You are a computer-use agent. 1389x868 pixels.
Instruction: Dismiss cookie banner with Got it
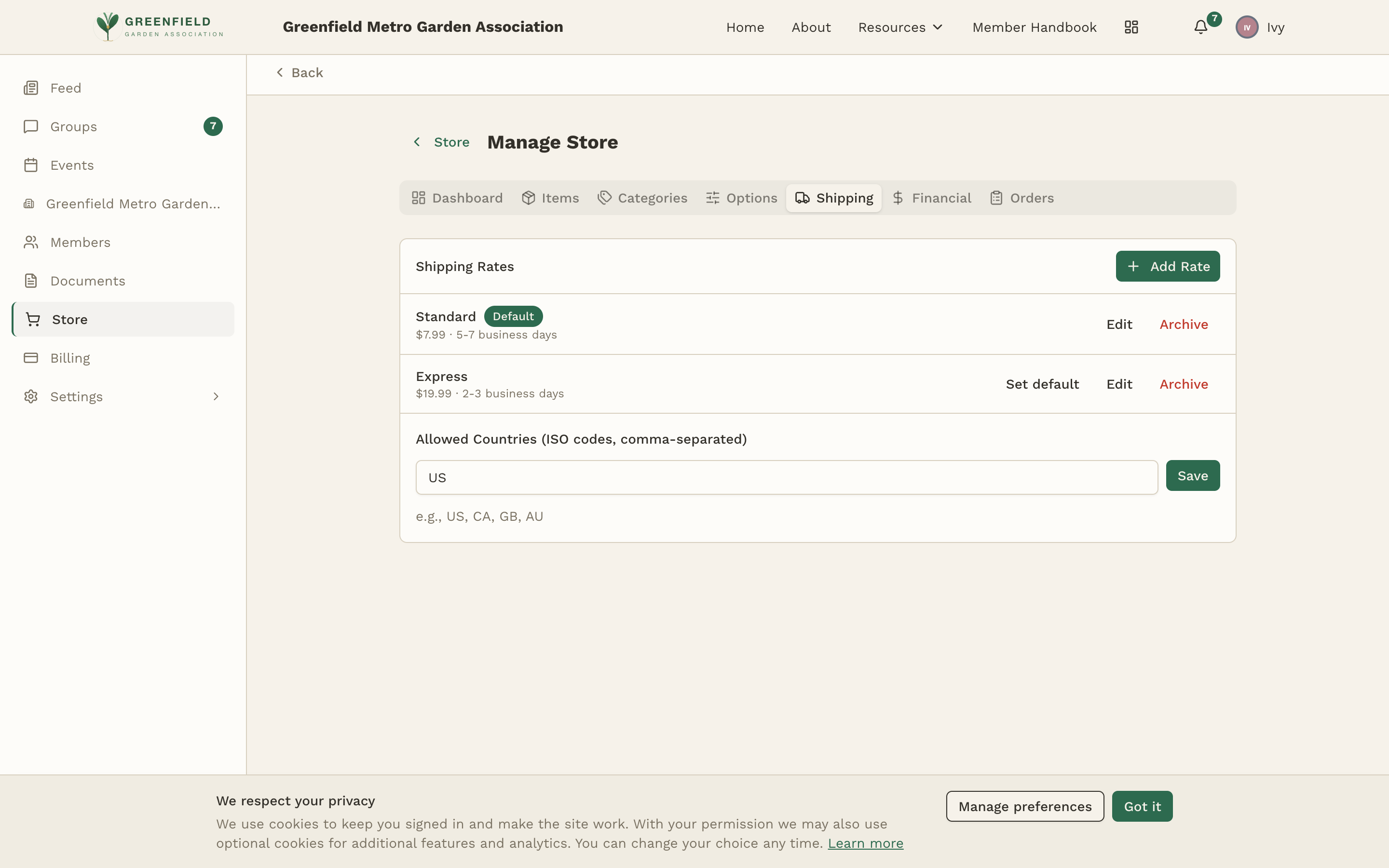pos(1142,806)
